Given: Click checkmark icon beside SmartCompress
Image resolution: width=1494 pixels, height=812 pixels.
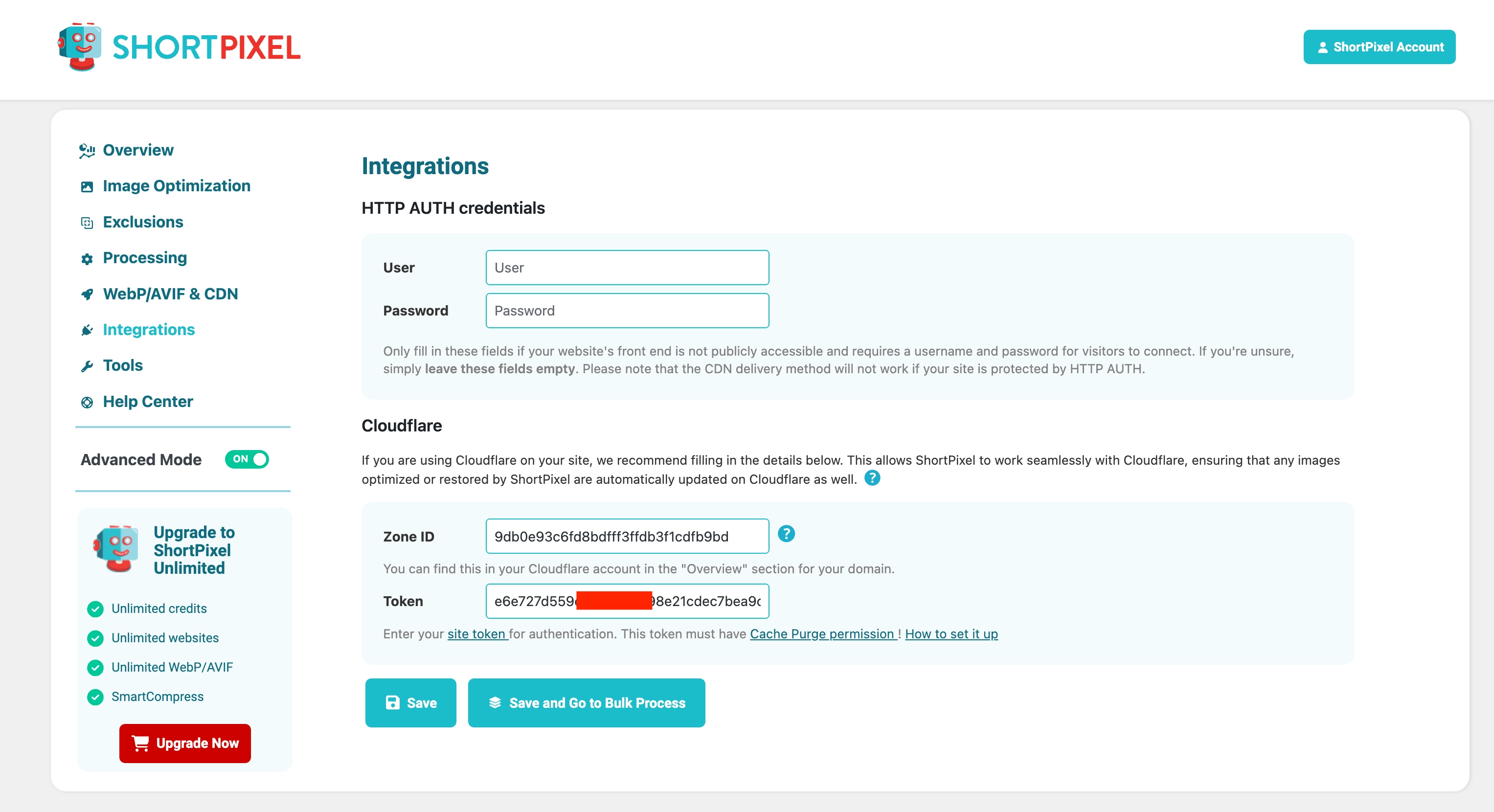Looking at the screenshot, I should (95, 697).
